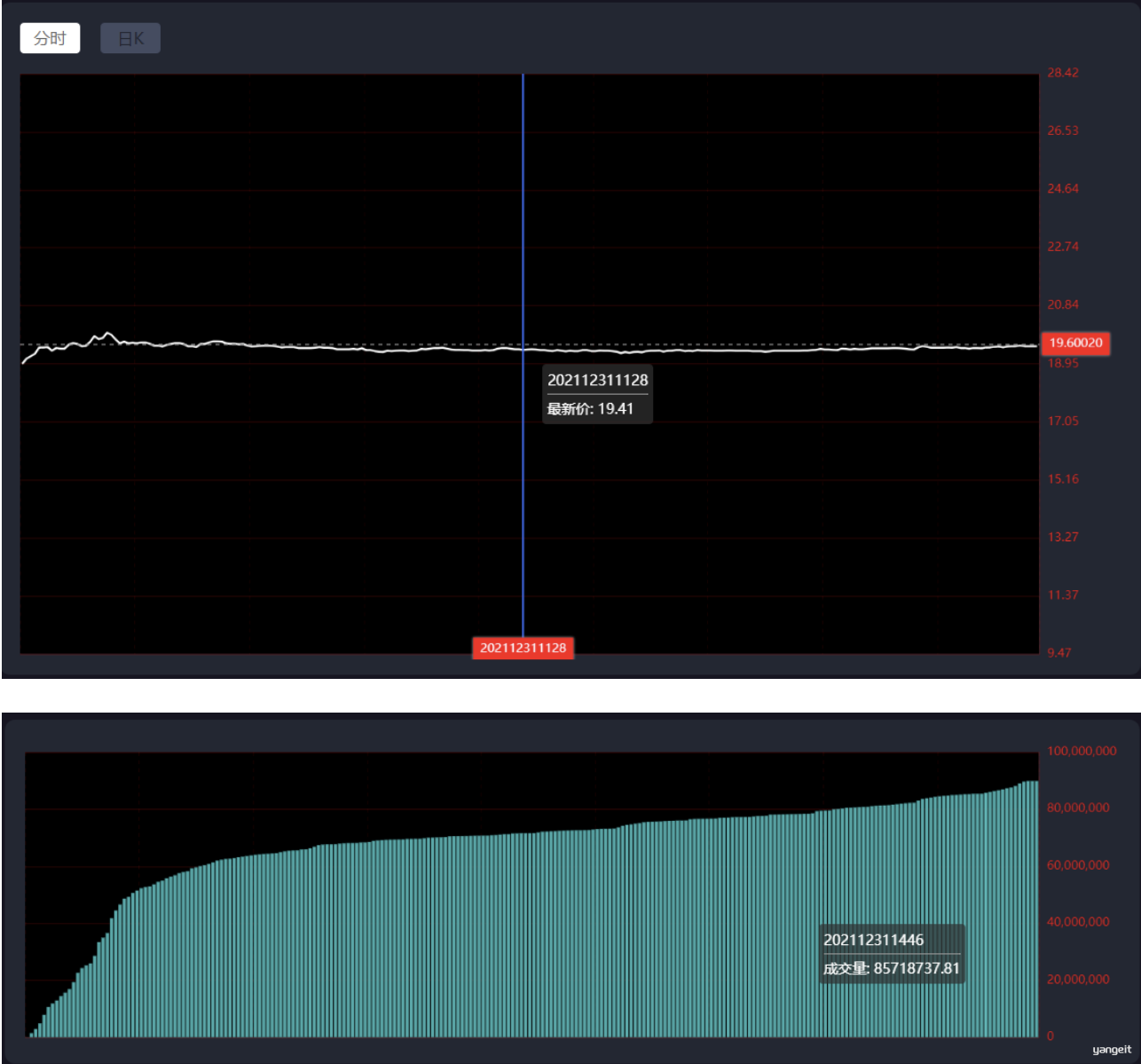Click the 17.05 price axis label

(x=1062, y=421)
